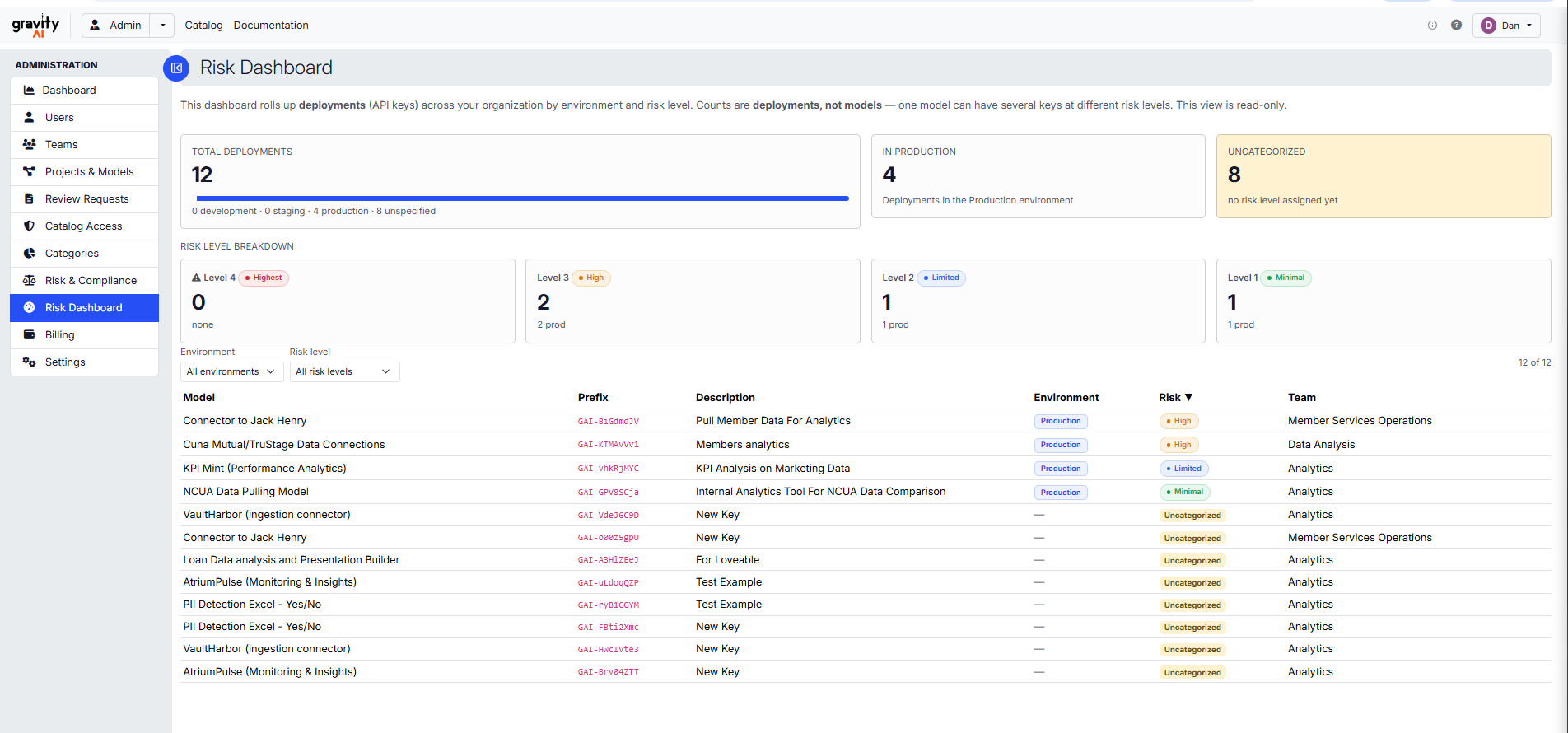Click the Uncategorized summary card
The width and height of the screenshot is (1568, 733).
tap(1384, 176)
